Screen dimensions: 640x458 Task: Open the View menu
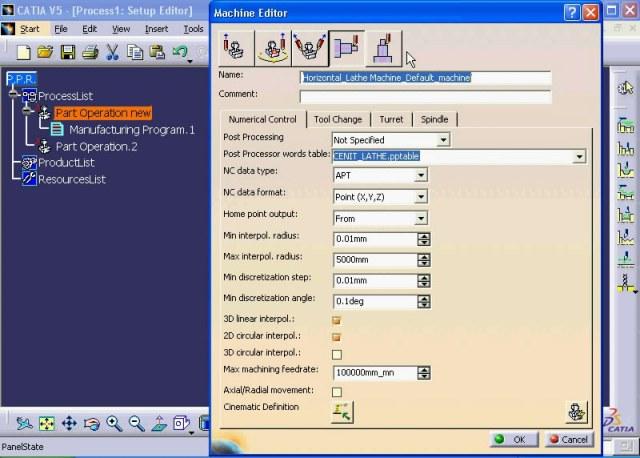pyautogui.click(x=121, y=29)
